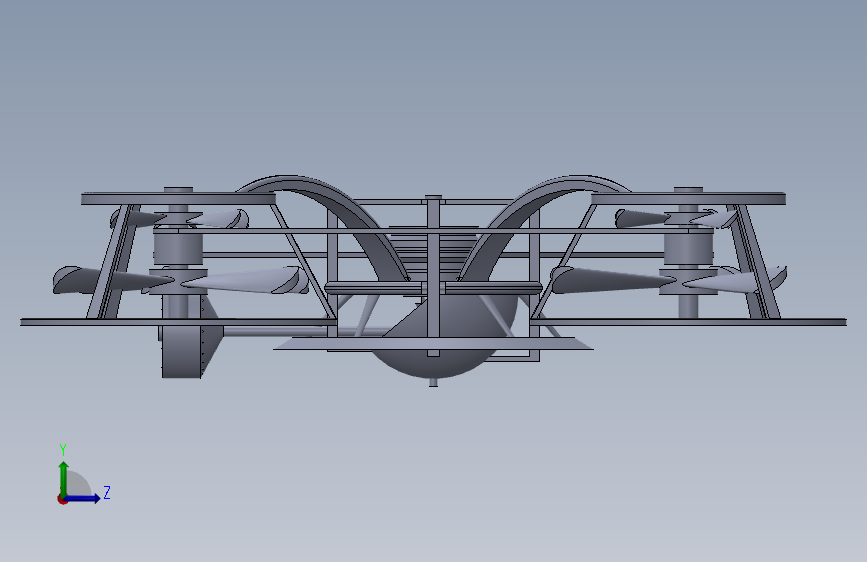Select the large cylinder hanging below left rotor
This screenshot has width=867, height=562.
coord(181,352)
